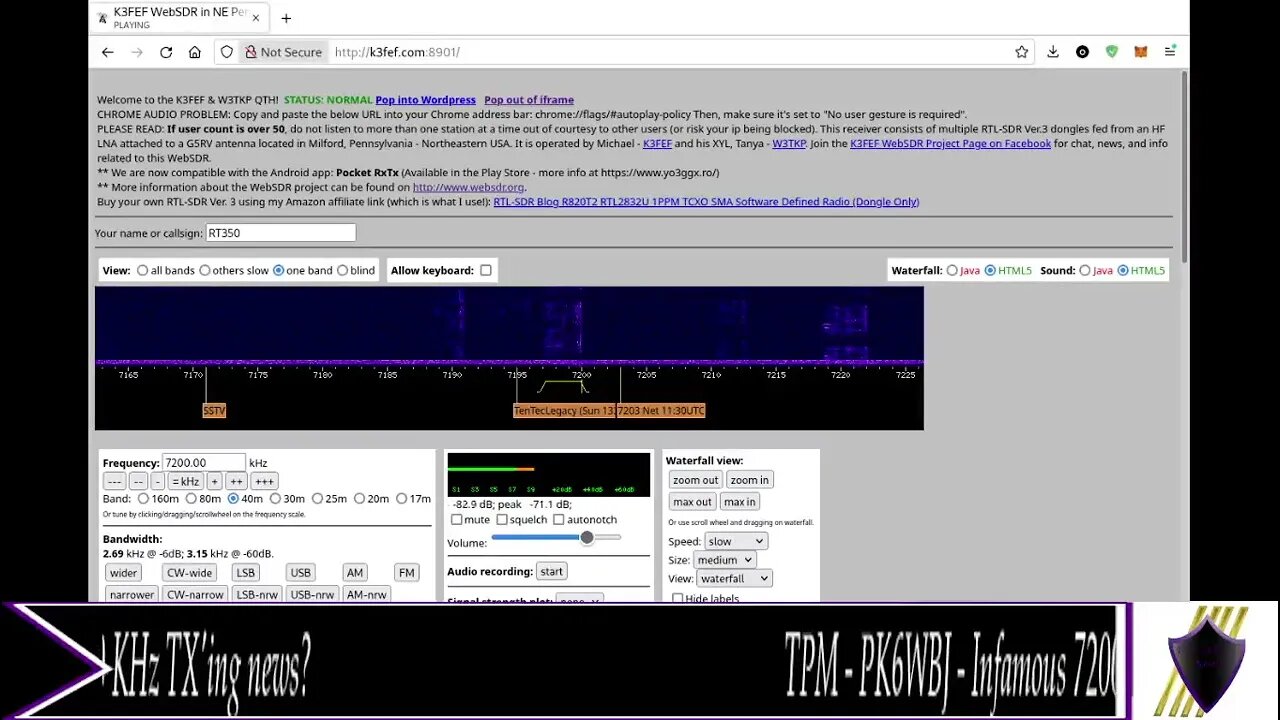Screen dimensions: 1280x720
Task: Go back using the browser back arrow
Action: click(108, 52)
